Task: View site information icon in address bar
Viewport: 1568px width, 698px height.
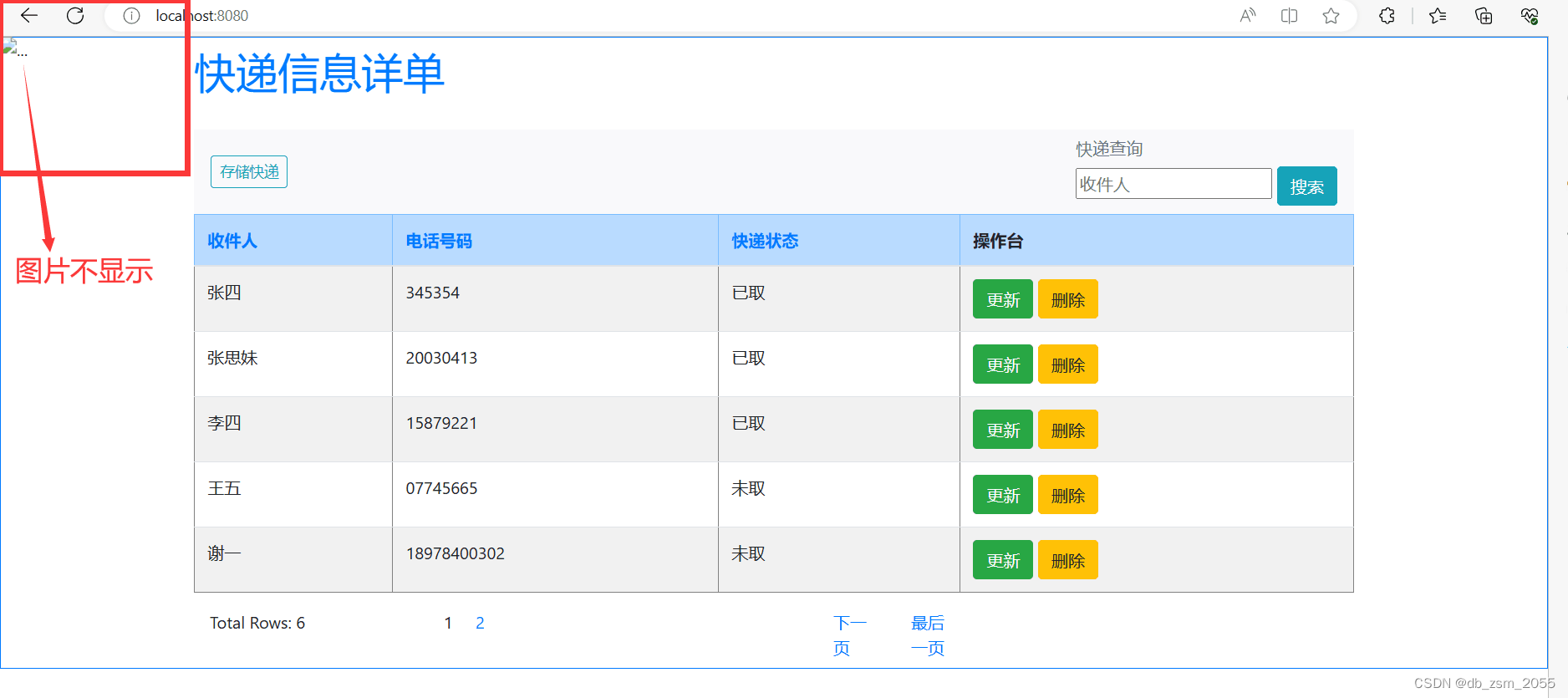Action: click(x=131, y=16)
